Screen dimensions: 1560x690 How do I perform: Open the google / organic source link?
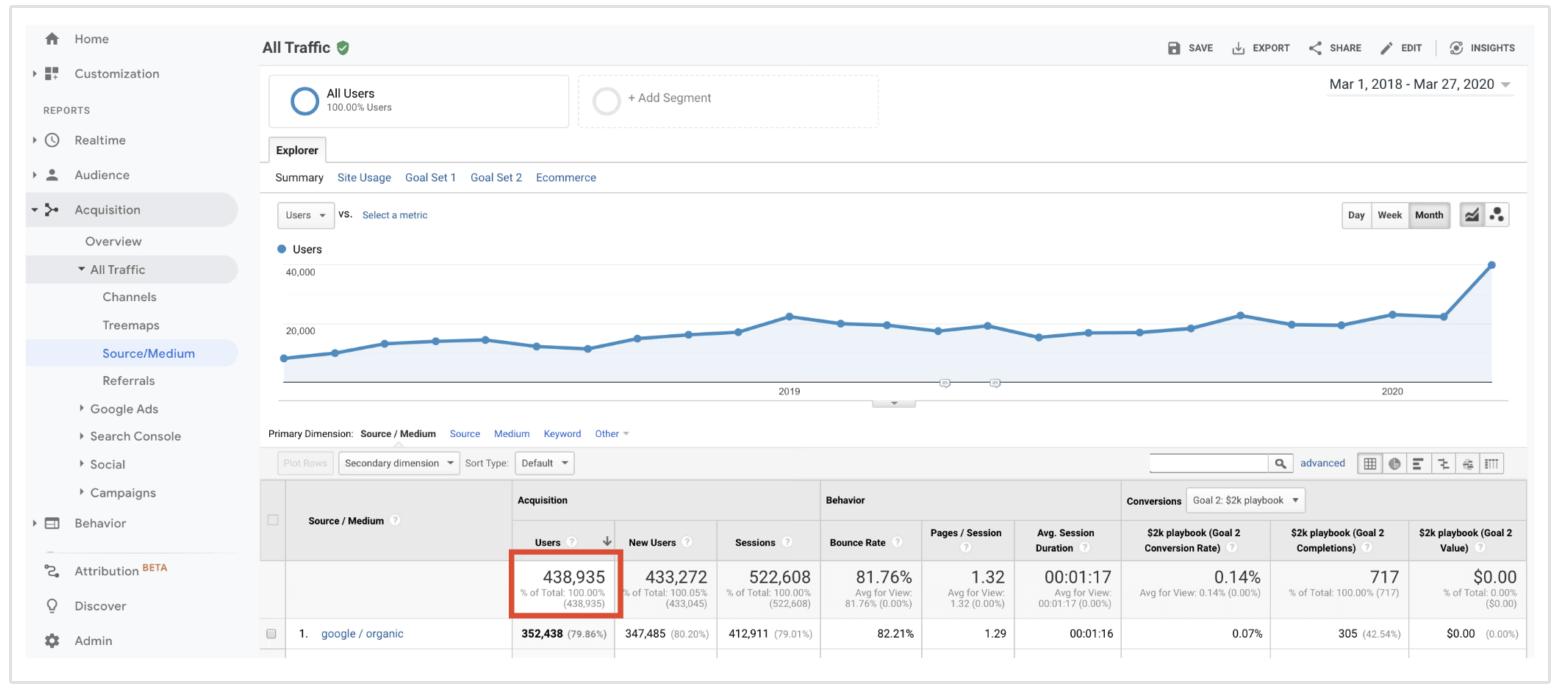(362, 634)
